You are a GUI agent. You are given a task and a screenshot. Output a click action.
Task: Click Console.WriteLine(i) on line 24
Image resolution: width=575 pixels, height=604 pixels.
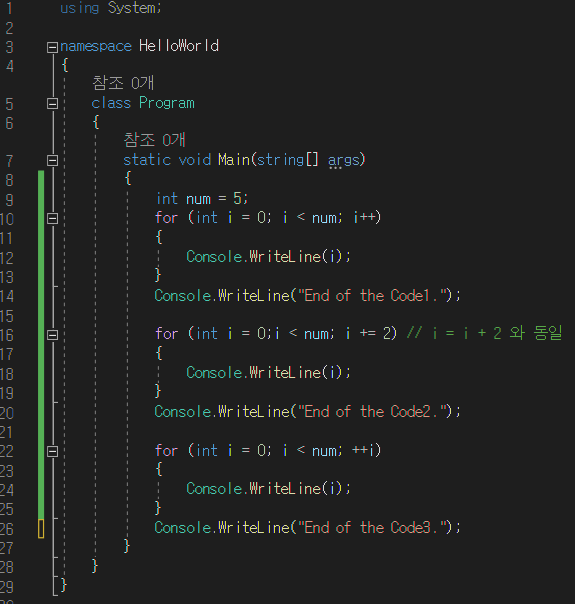pyautogui.click(x=268, y=489)
